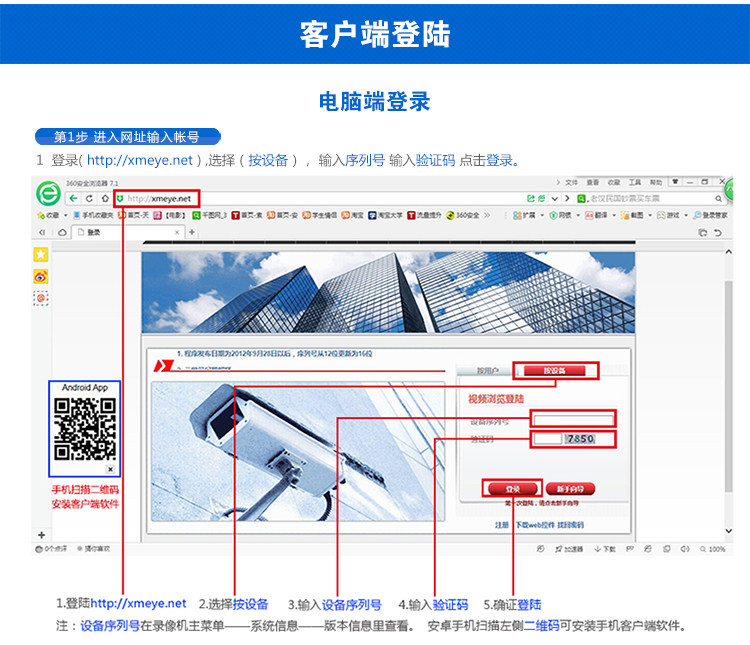Click the verification code input field

pyautogui.click(x=548, y=438)
